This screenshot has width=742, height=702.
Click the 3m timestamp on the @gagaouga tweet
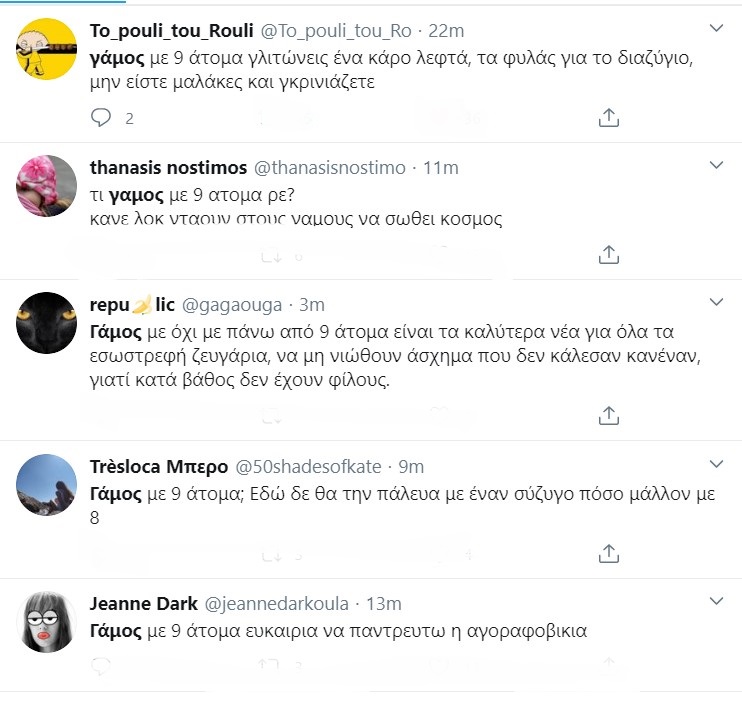pos(311,304)
